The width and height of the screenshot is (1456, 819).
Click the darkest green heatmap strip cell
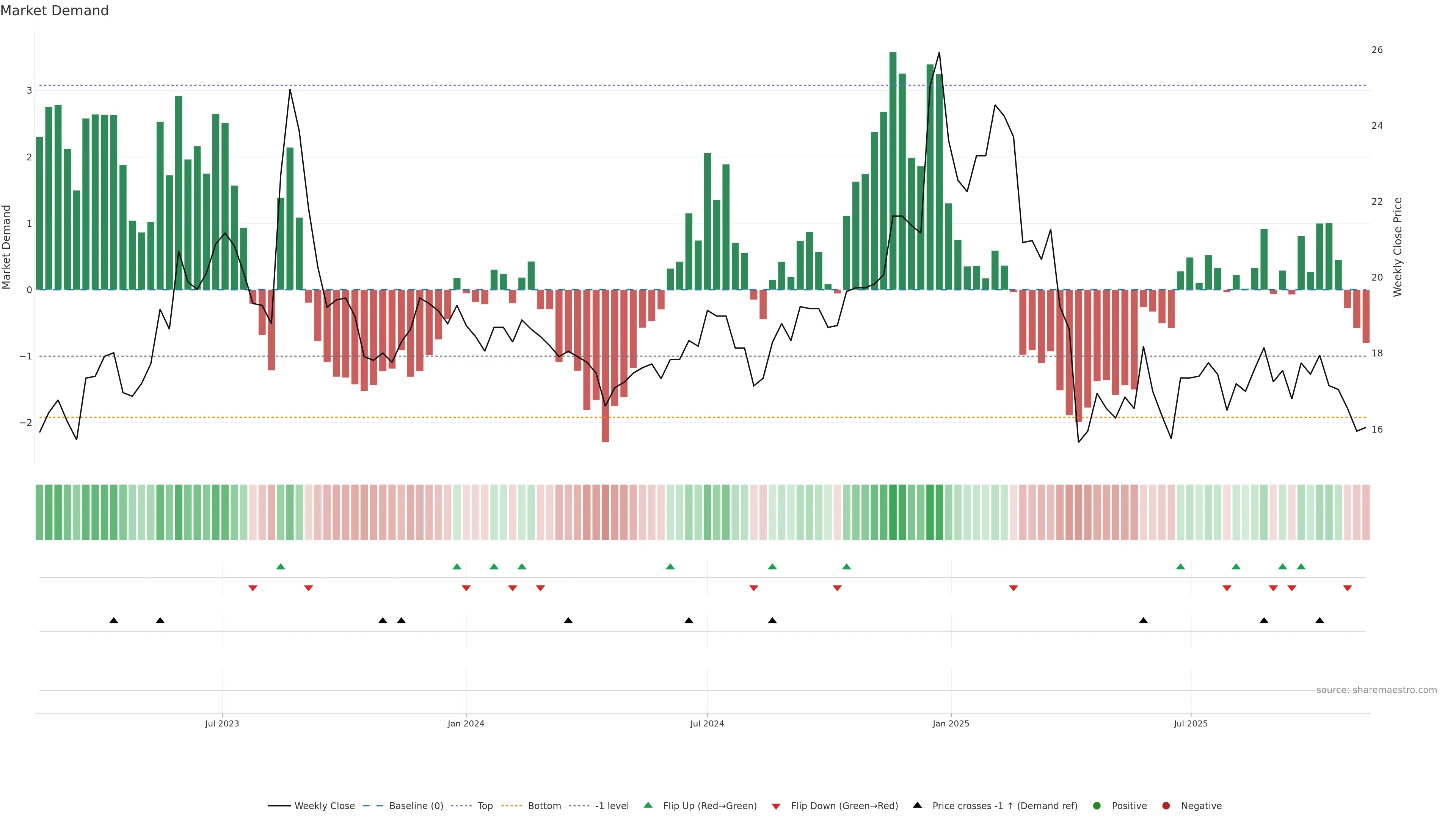point(893,512)
